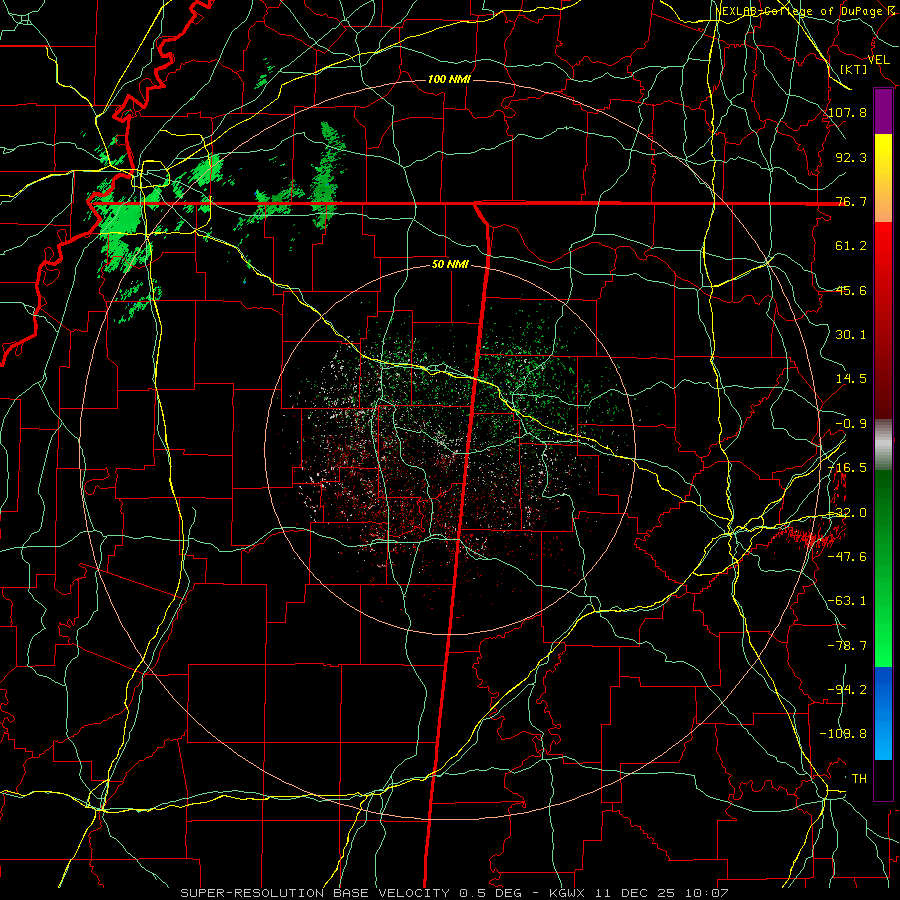Click the -32.0 scale value
Screen dimensions: 900x900
(x=847, y=513)
